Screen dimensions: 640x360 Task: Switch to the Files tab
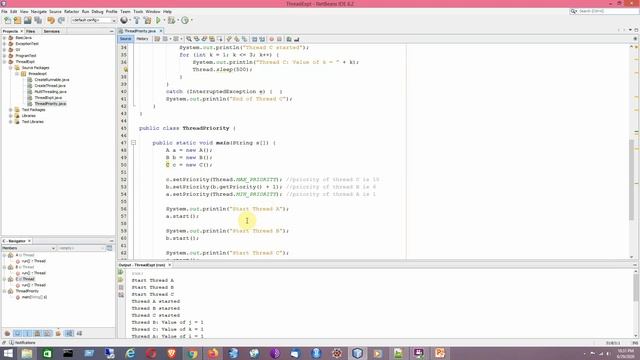31,31
